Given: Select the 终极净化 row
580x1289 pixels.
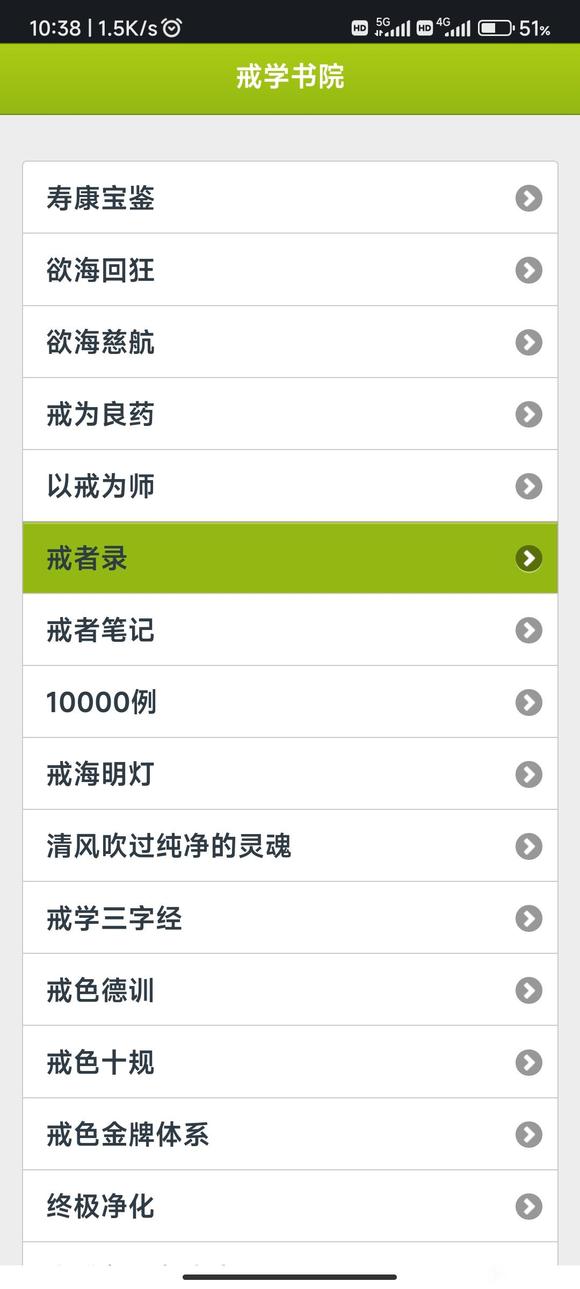Looking at the screenshot, I should [290, 1207].
